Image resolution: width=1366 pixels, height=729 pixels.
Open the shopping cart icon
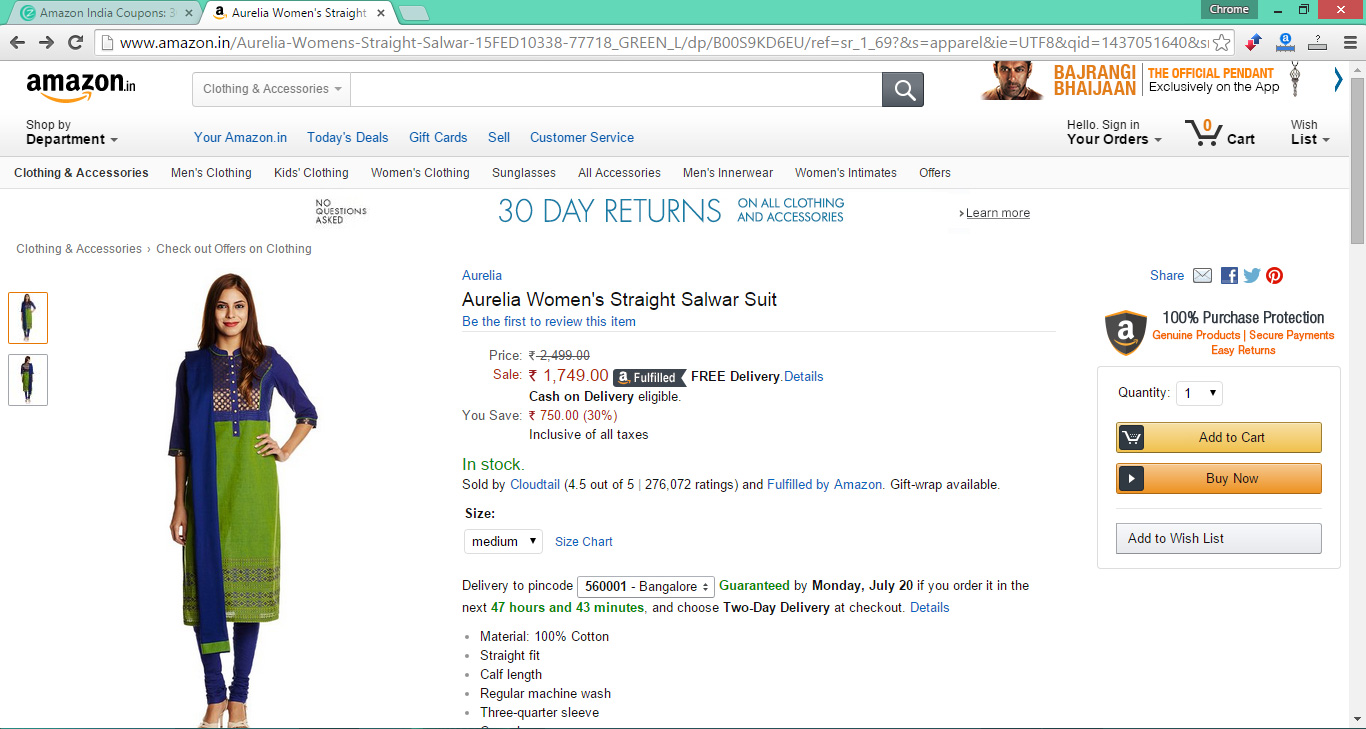1202,132
